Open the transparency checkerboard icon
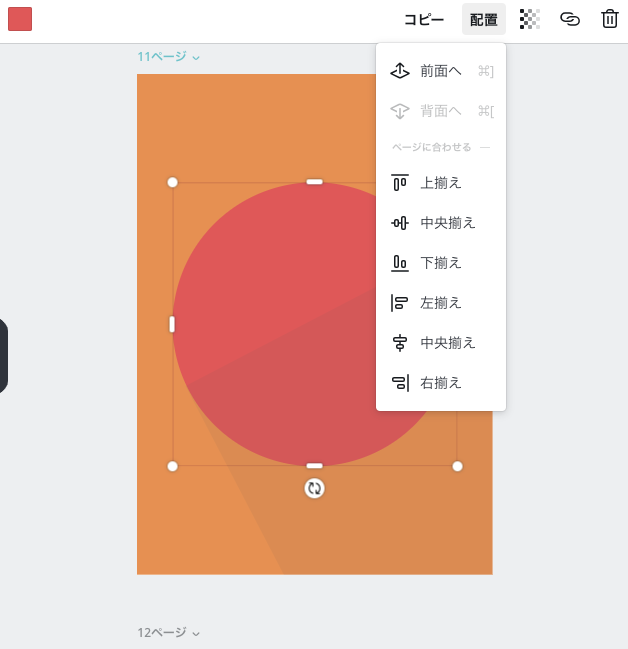Image resolution: width=628 pixels, height=649 pixels. pyautogui.click(x=529, y=19)
